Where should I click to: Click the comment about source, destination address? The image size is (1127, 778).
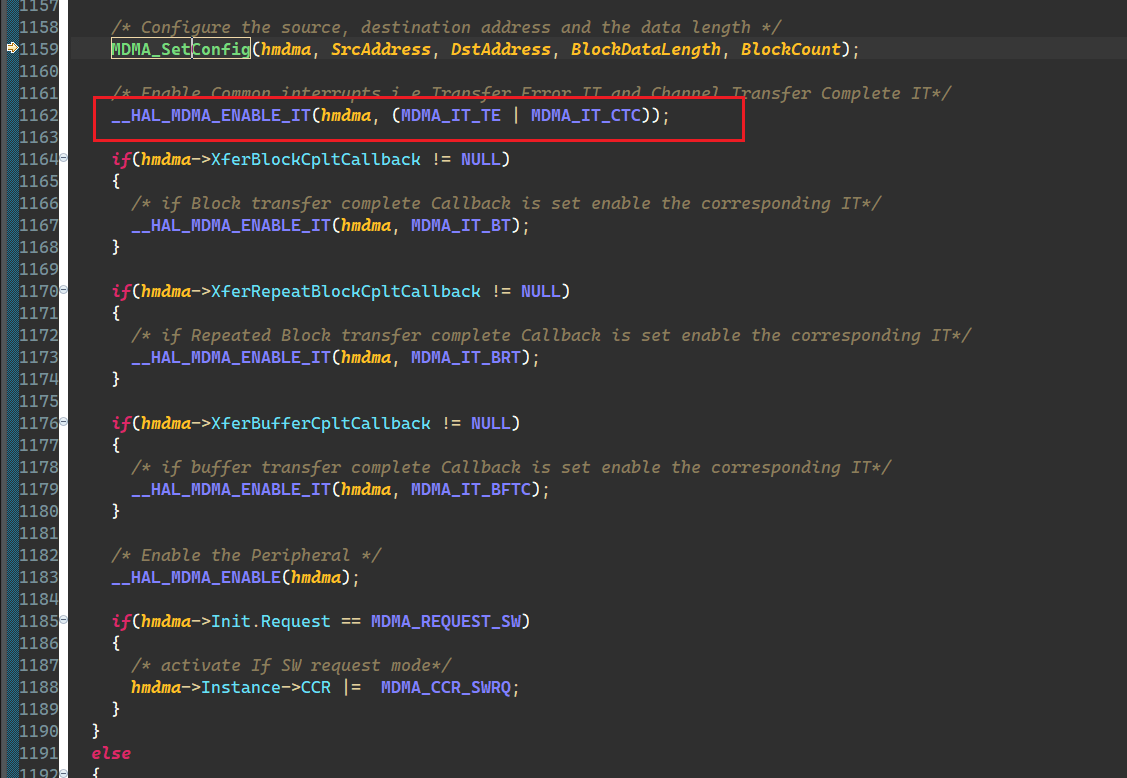point(446,27)
